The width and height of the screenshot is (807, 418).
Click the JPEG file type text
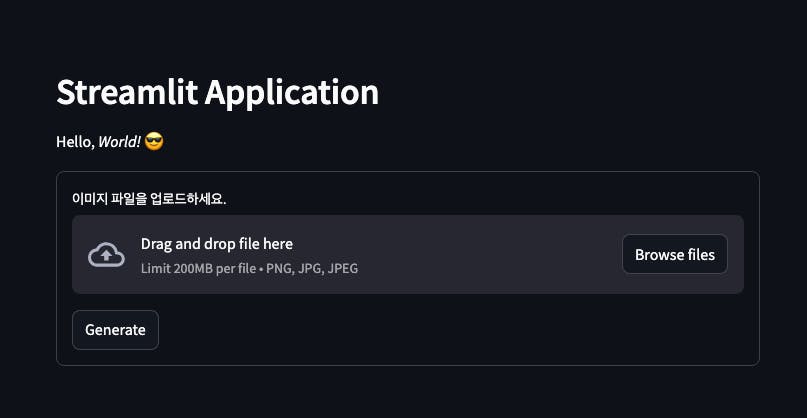tap(342, 269)
